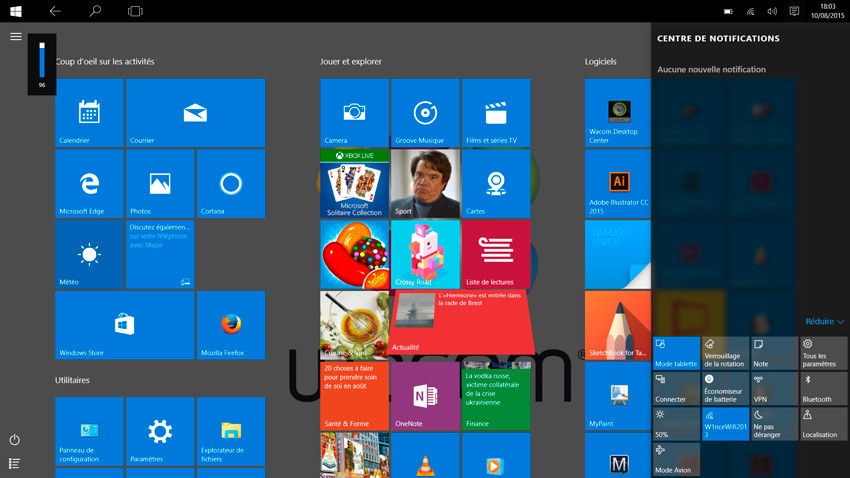Open the all apps list icon
The width and height of the screenshot is (850, 478).
[x=15, y=463]
